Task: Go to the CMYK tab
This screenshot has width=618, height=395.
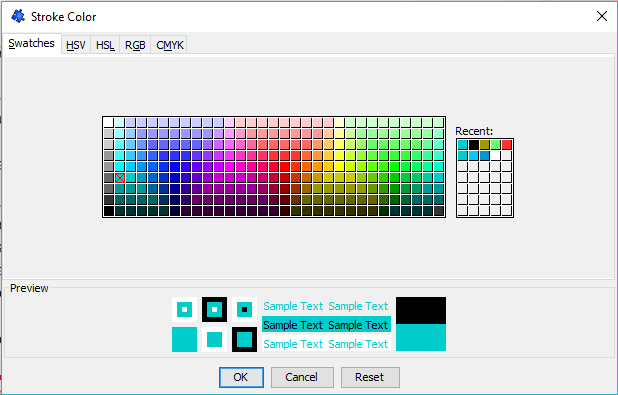Action: pyautogui.click(x=169, y=45)
